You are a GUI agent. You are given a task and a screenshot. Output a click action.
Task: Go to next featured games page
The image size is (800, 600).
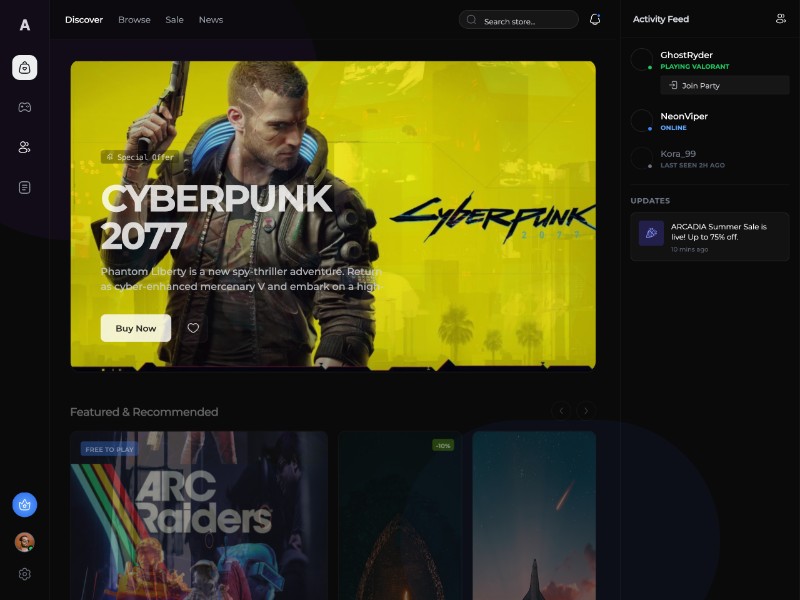pos(586,411)
